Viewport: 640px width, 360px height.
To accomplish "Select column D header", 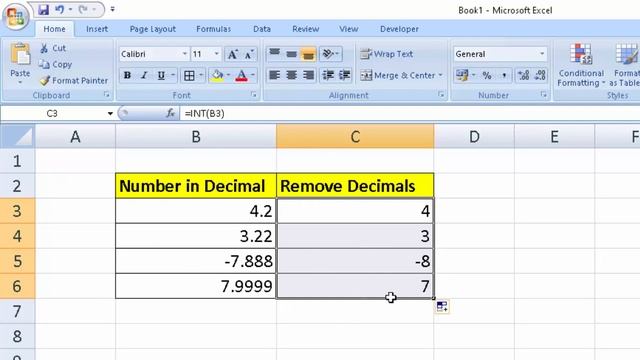I will coord(474,136).
